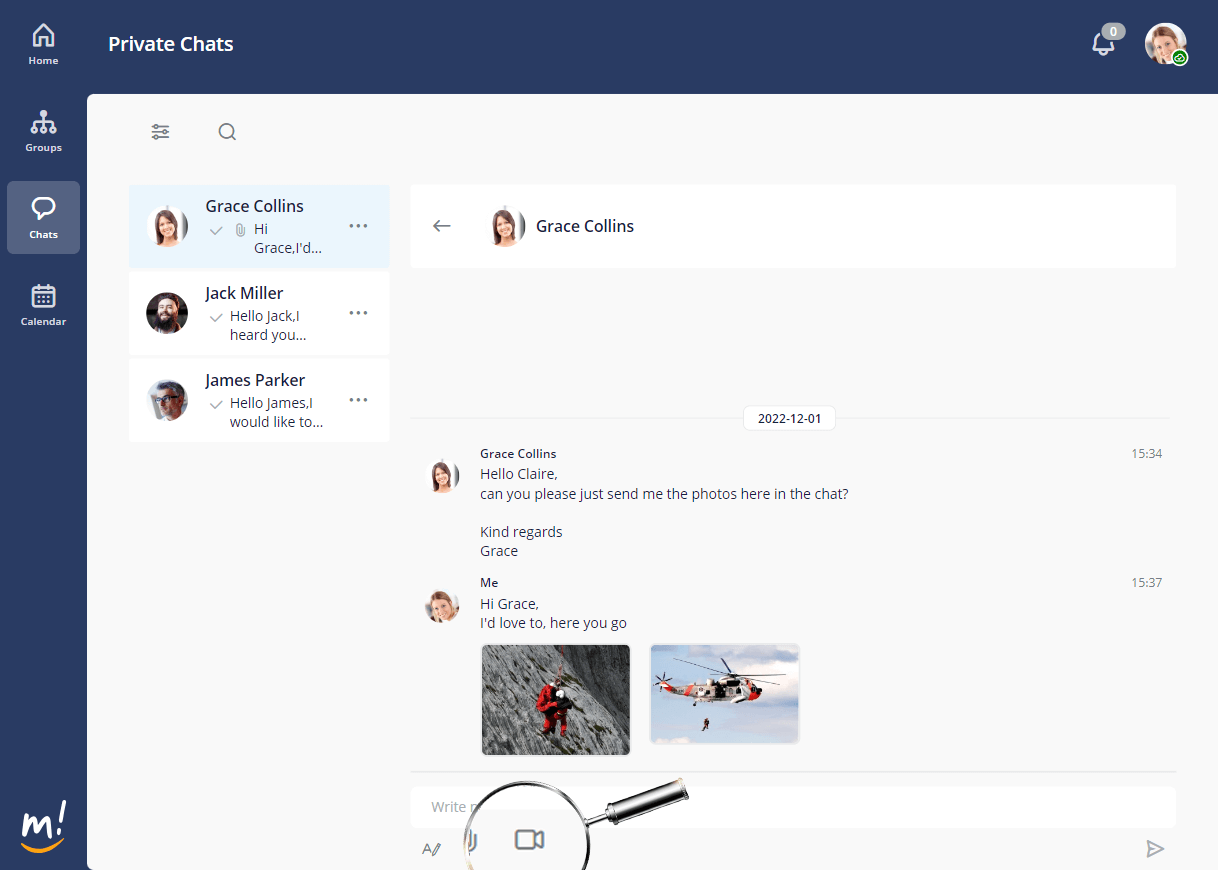Image resolution: width=1218 pixels, height=870 pixels.
Task: Click the 15:34 message timestamp
Action: [1146, 454]
